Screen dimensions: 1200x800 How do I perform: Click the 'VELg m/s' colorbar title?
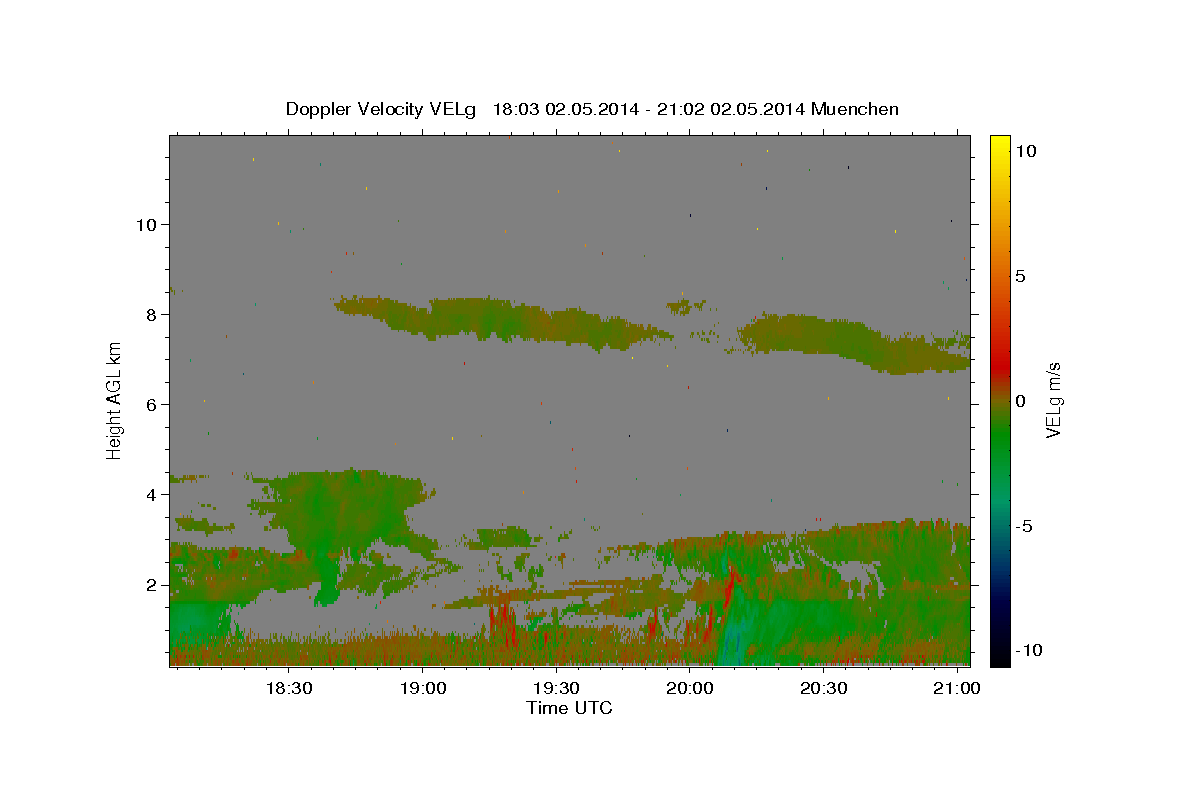pyautogui.click(x=1055, y=400)
